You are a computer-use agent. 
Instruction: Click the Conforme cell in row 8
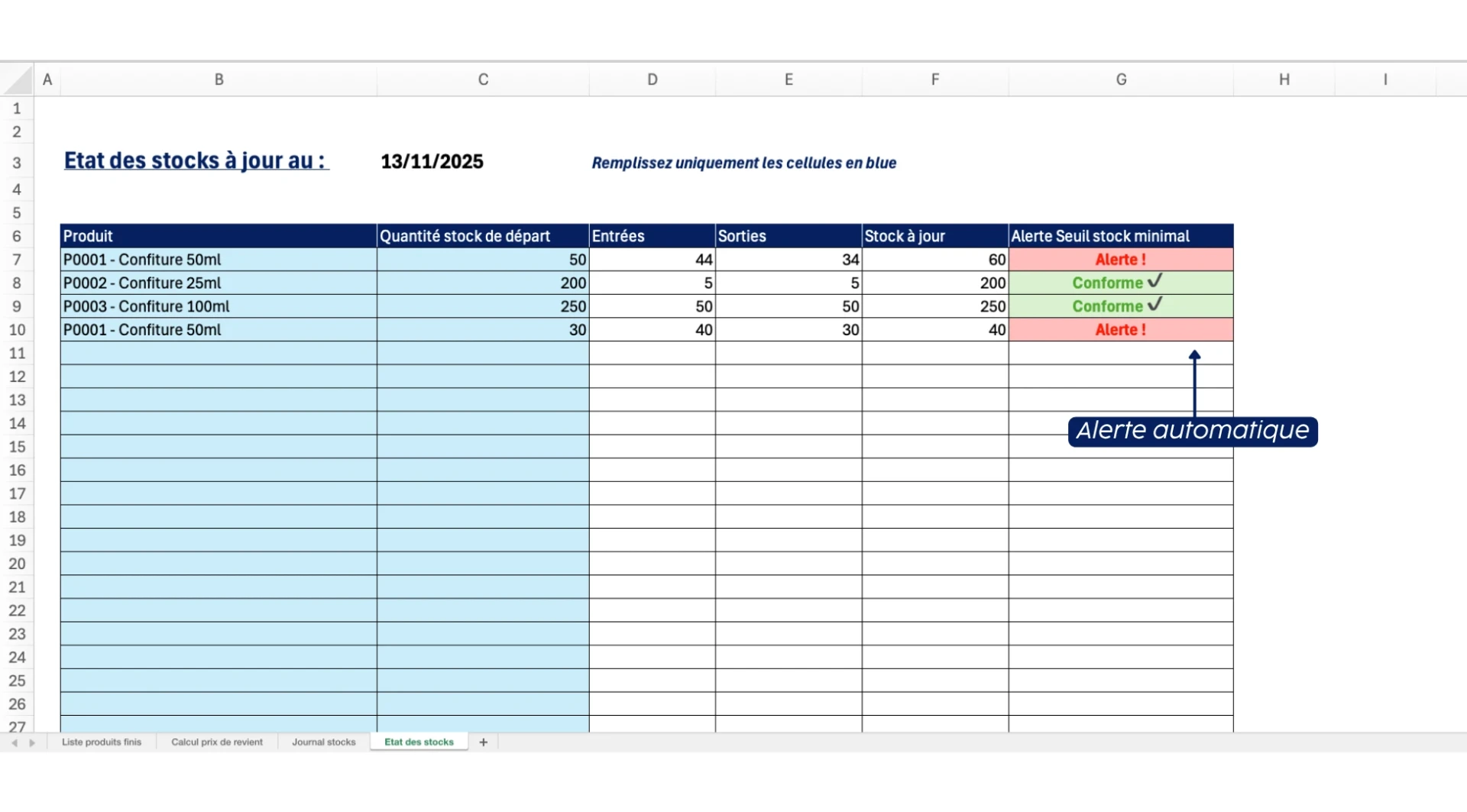(1121, 283)
